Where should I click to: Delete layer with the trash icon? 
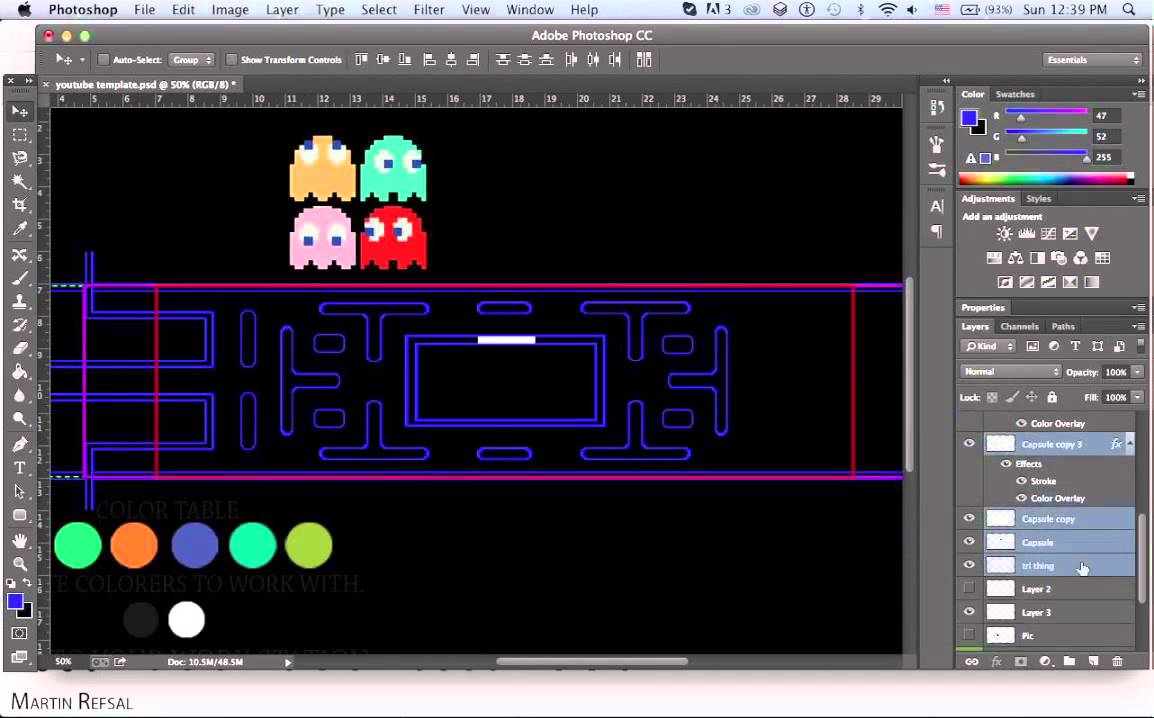click(x=1117, y=661)
